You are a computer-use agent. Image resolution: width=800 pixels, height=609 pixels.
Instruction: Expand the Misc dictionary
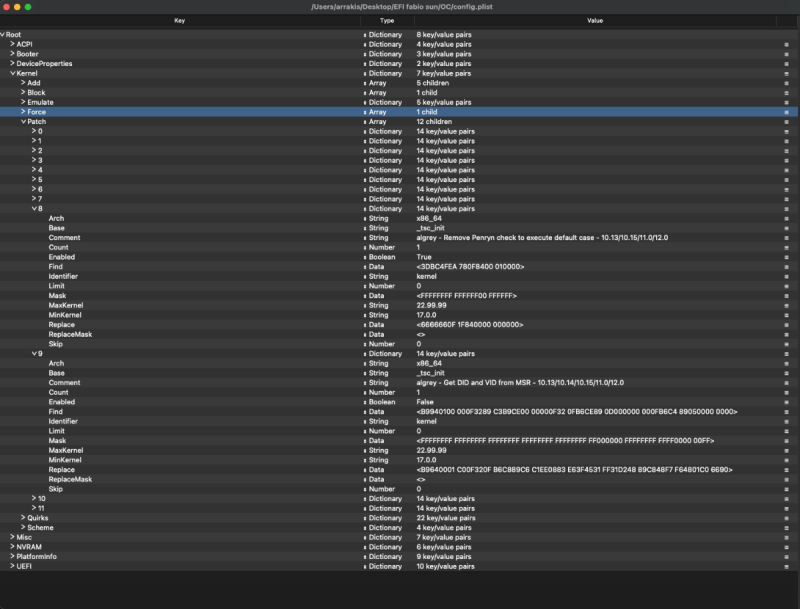pos(12,537)
